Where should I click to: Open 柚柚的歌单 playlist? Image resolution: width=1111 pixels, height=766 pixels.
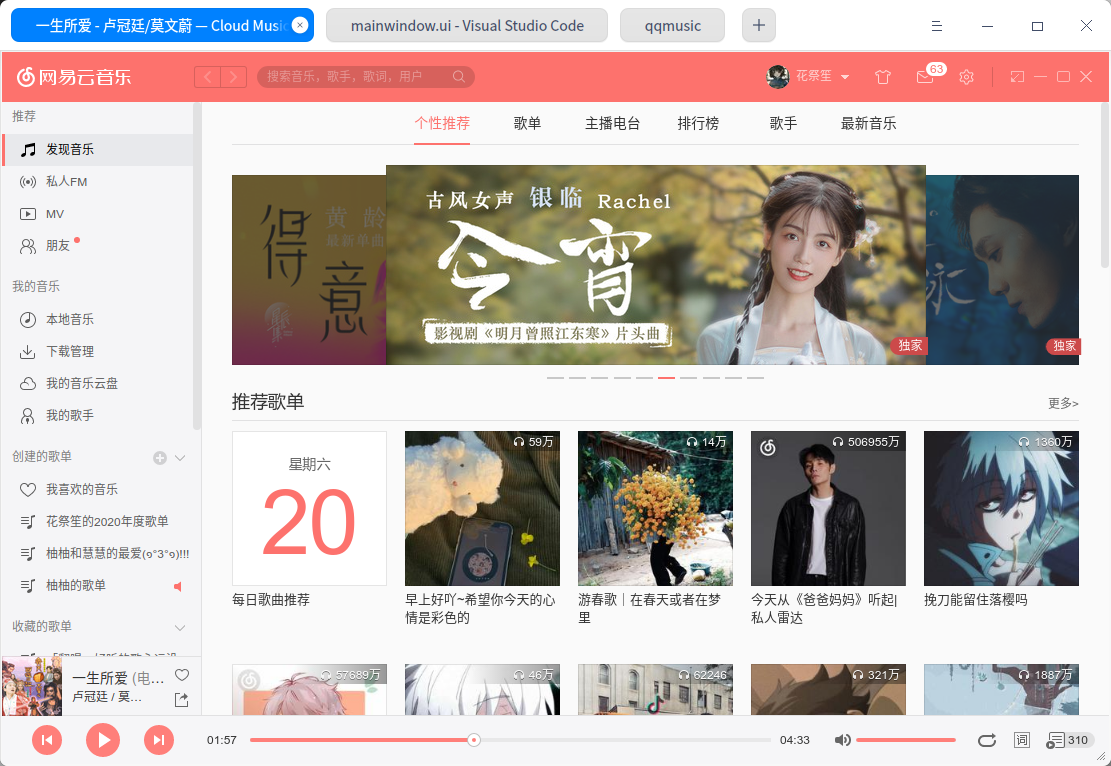(98, 585)
